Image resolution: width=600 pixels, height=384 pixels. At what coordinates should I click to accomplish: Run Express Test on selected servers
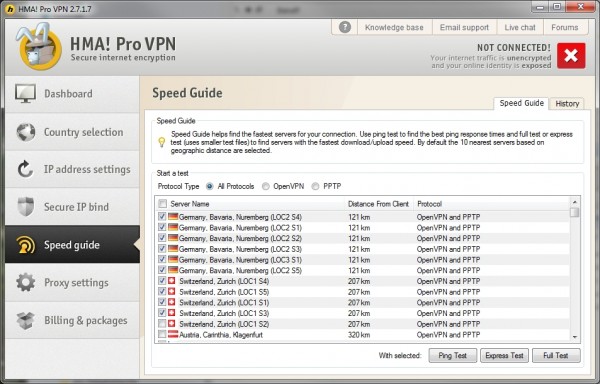pyautogui.click(x=504, y=355)
